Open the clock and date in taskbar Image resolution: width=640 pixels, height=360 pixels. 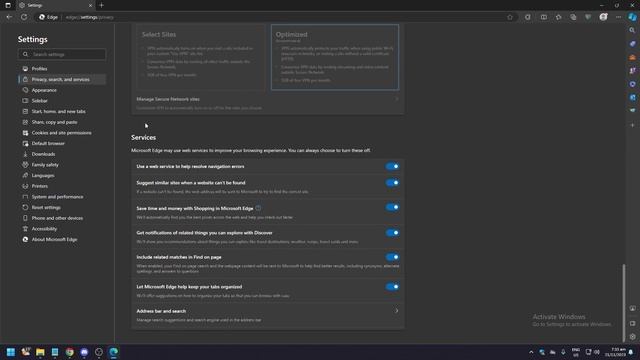click(616, 352)
